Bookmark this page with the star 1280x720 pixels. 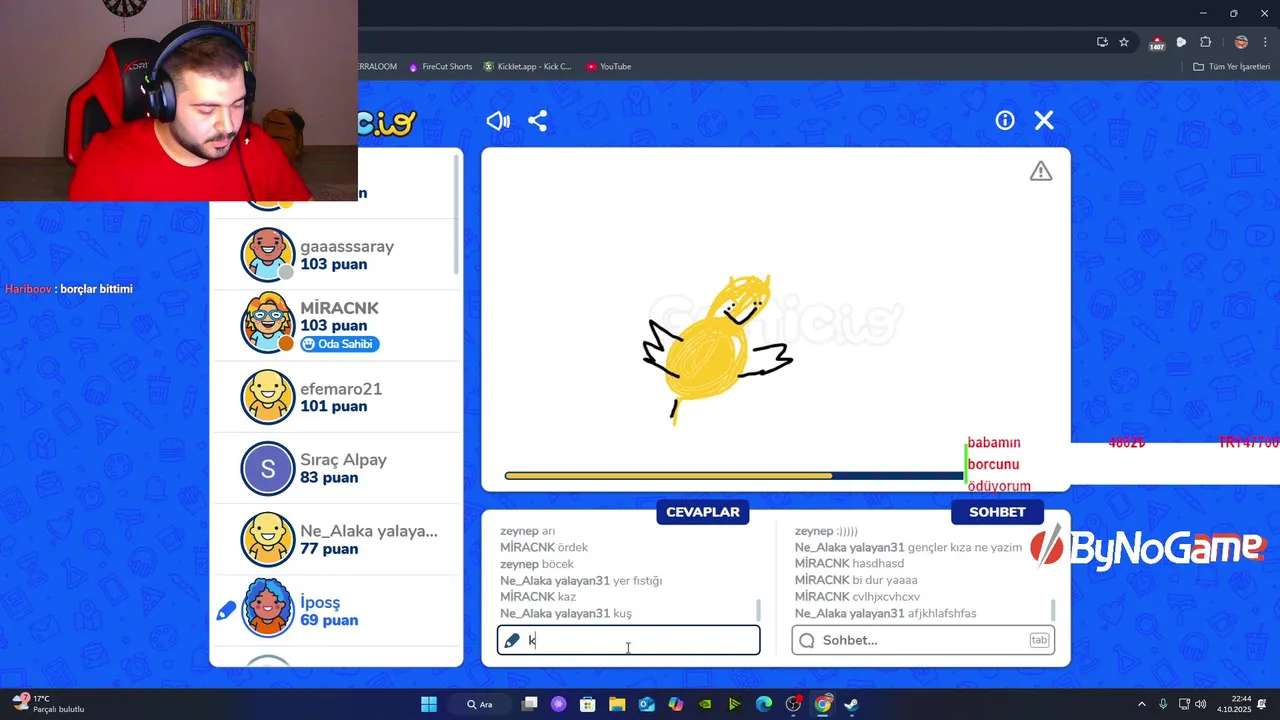click(1124, 42)
